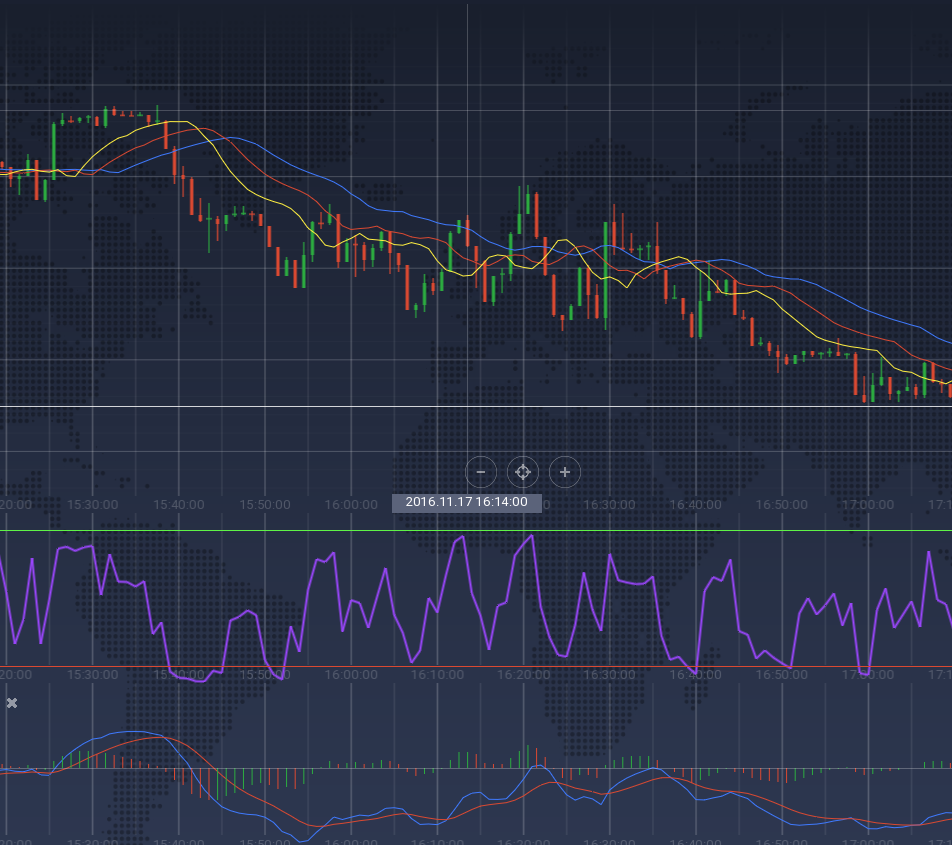Viewport: 952px width, 845px height.
Task: Close the MACD indicator panel with X
Action: [12, 703]
